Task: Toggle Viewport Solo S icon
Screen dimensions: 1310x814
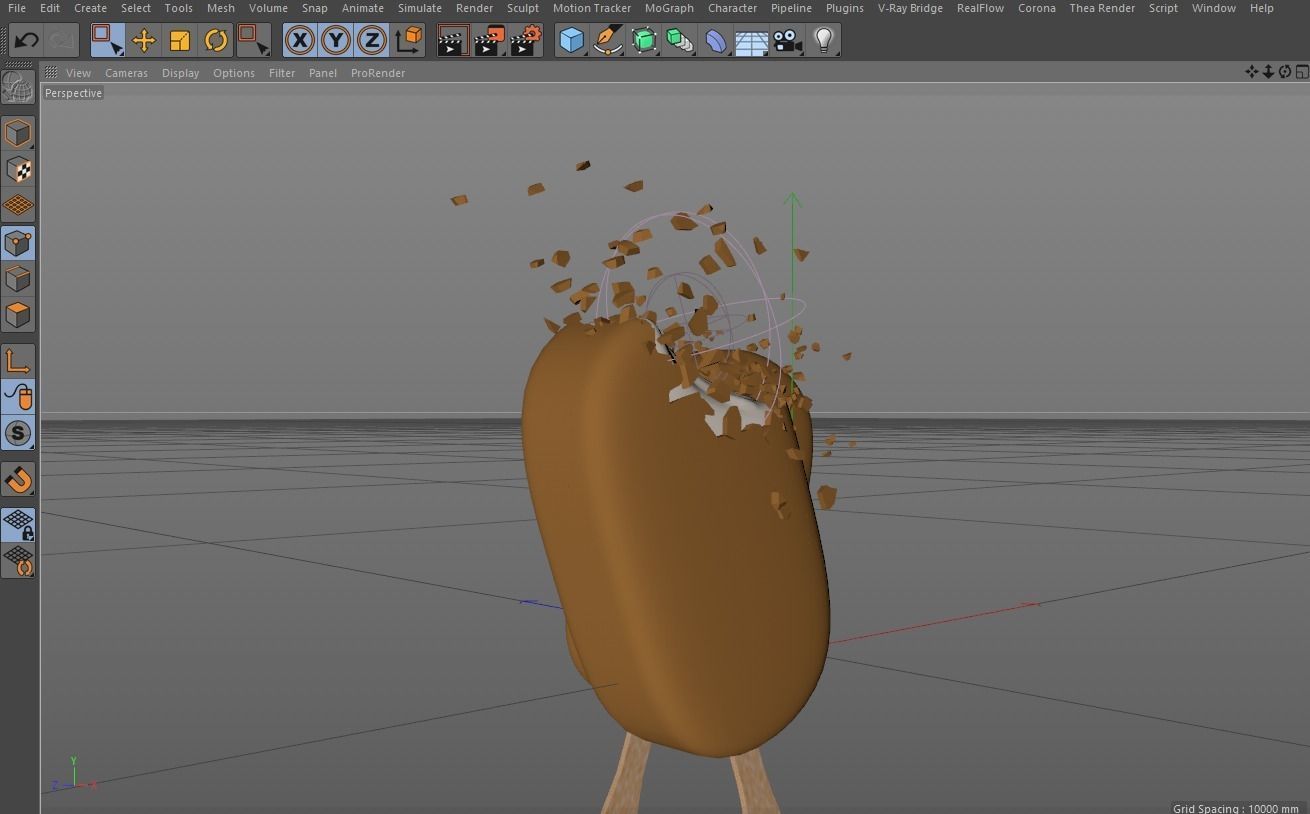Action: click(x=18, y=433)
